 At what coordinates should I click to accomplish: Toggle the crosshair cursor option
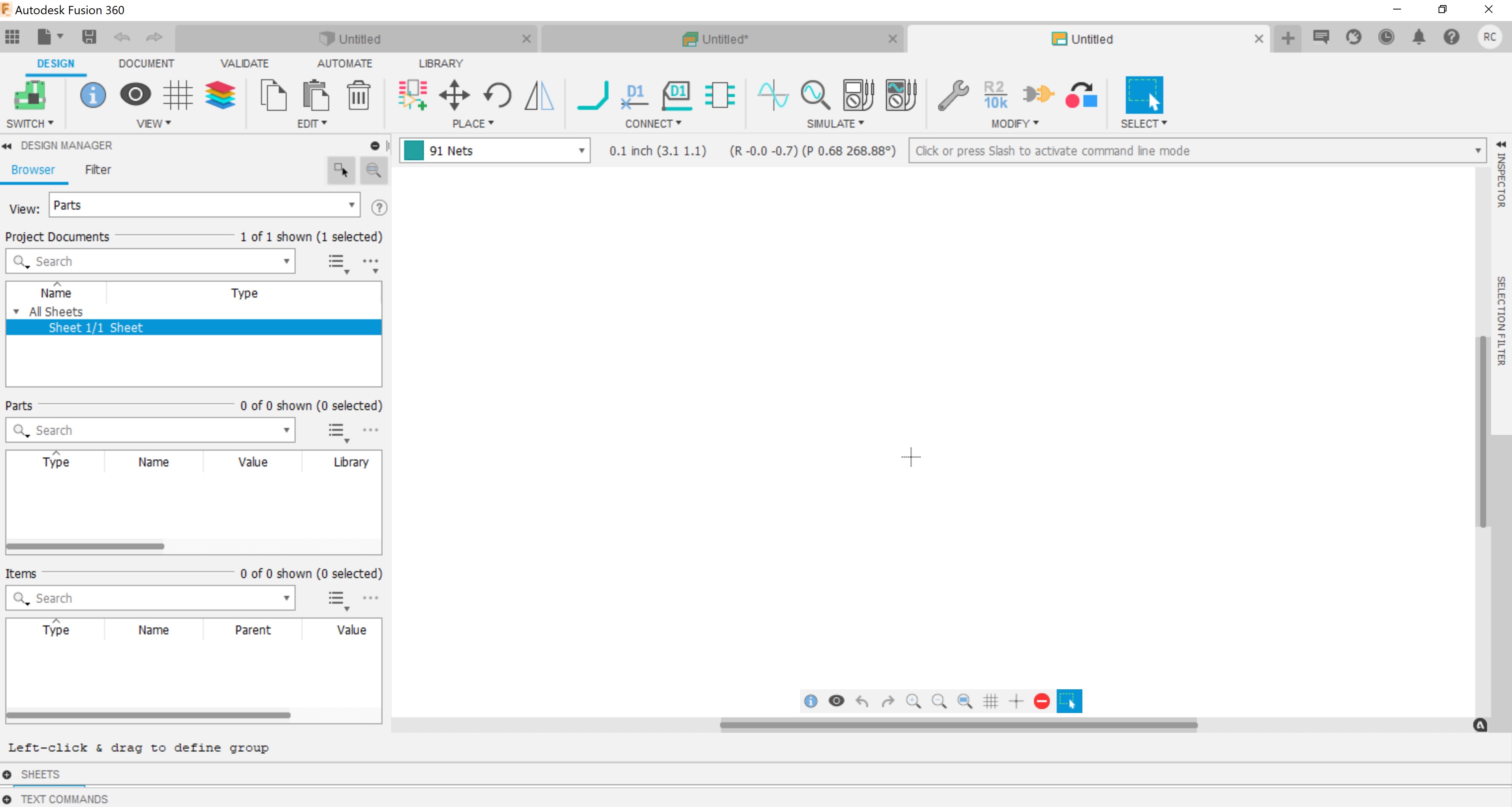tap(1016, 701)
